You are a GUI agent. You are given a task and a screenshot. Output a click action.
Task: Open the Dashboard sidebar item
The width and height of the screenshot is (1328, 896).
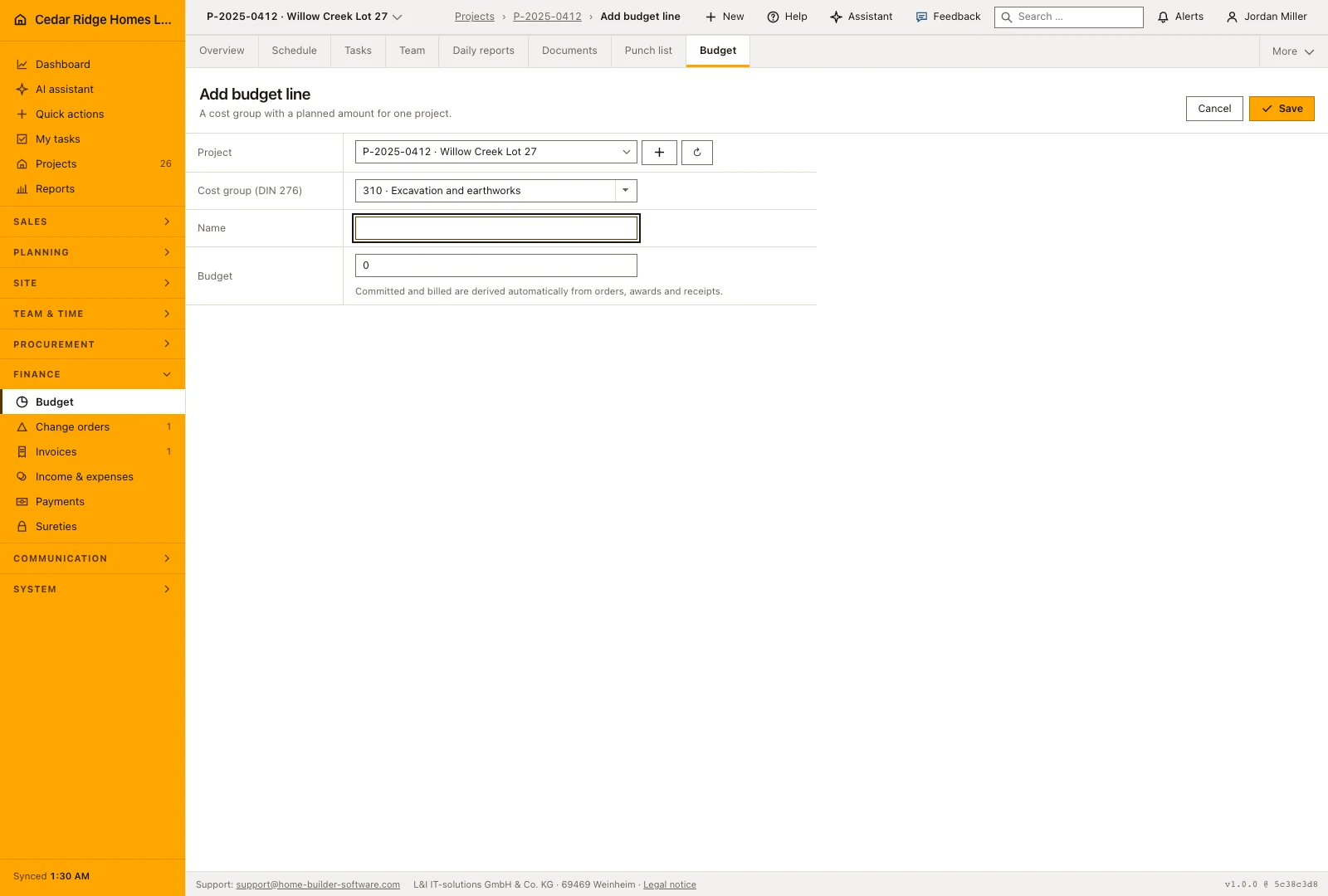click(92, 64)
